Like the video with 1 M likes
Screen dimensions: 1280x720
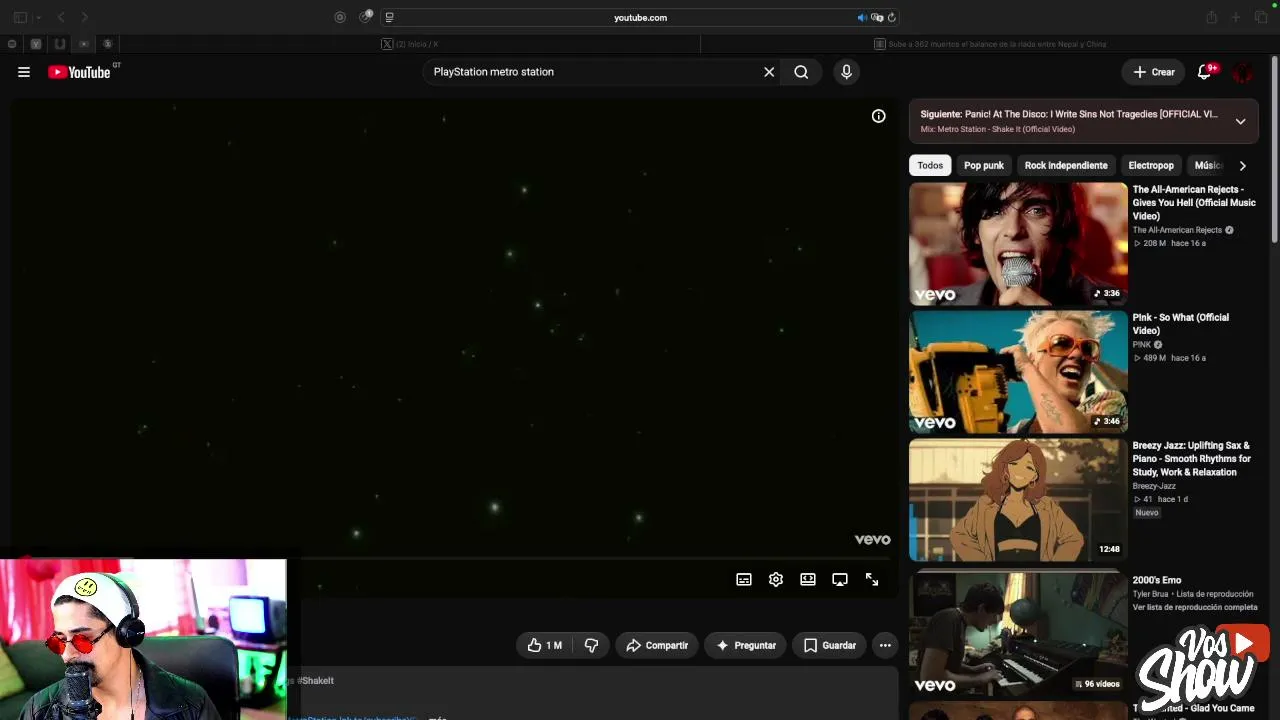click(x=544, y=646)
